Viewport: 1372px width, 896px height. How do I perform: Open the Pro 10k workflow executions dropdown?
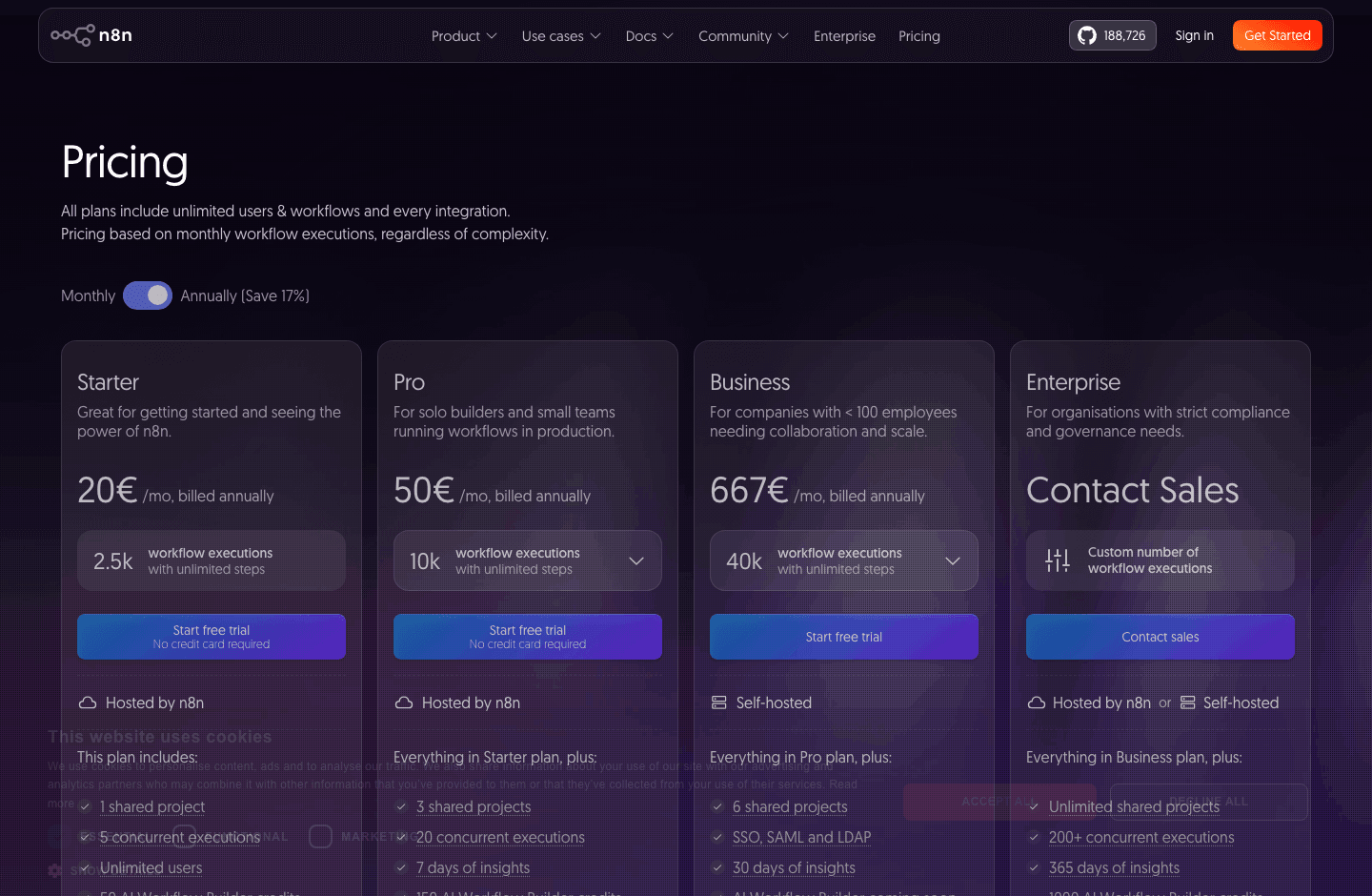point(528,560)
